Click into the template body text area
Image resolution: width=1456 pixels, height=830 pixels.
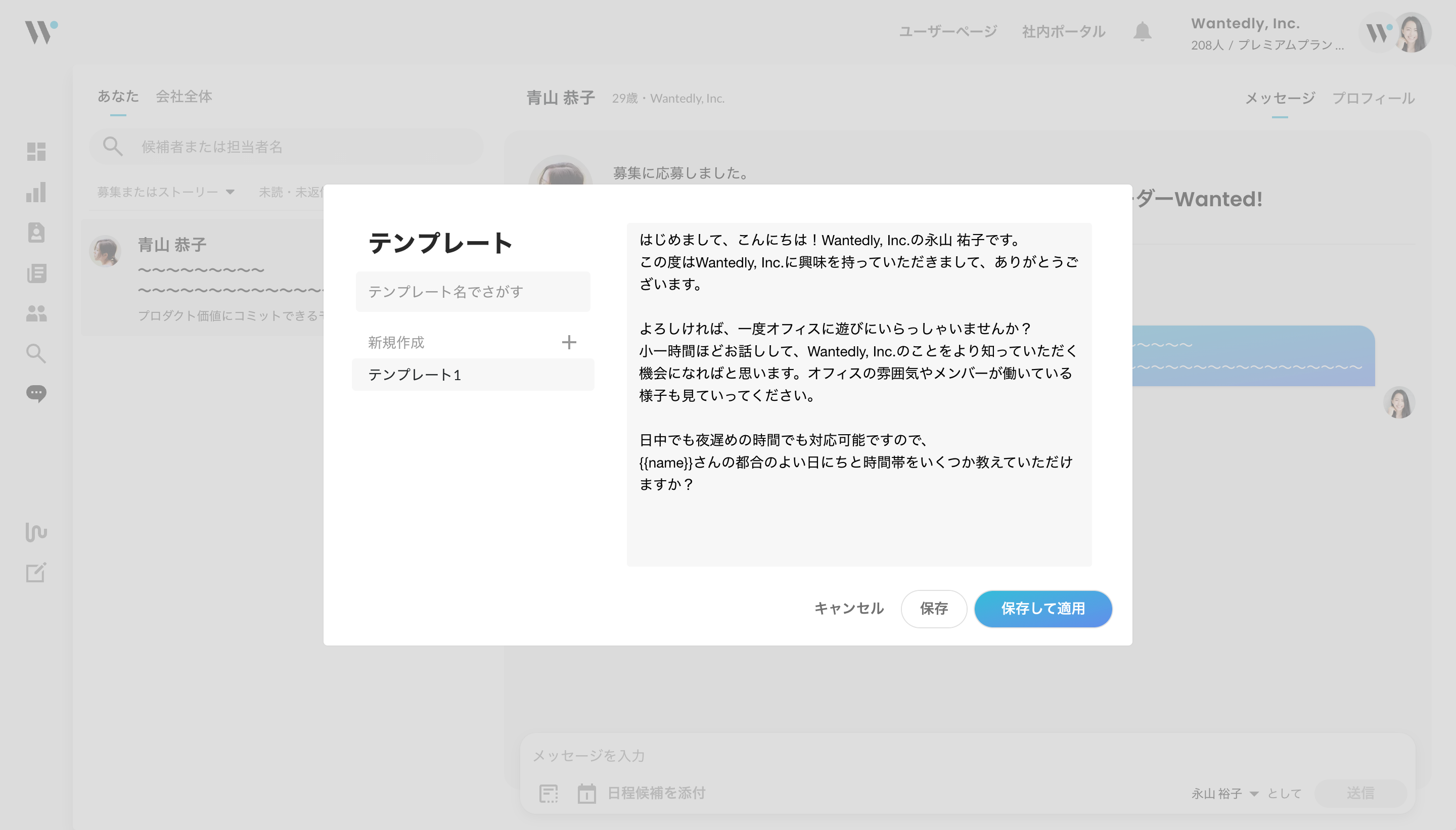coord(859,394)
